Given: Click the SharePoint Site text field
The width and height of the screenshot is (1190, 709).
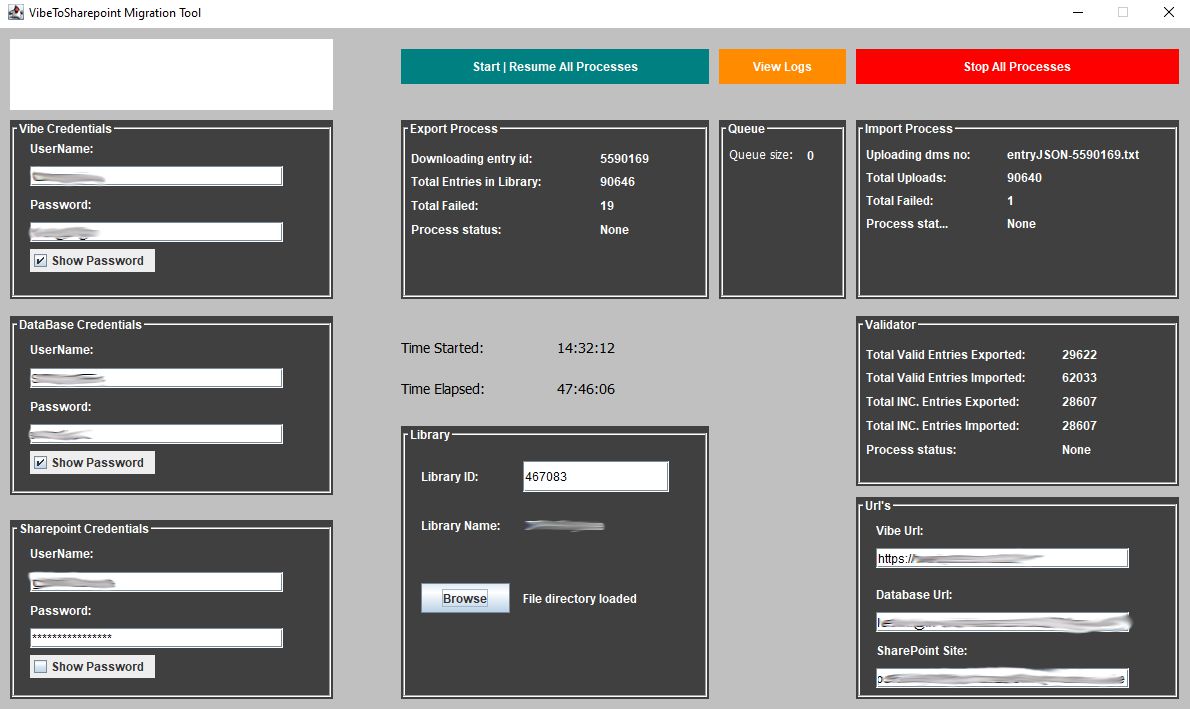Looking at the screenshot, I should 1002,678.
